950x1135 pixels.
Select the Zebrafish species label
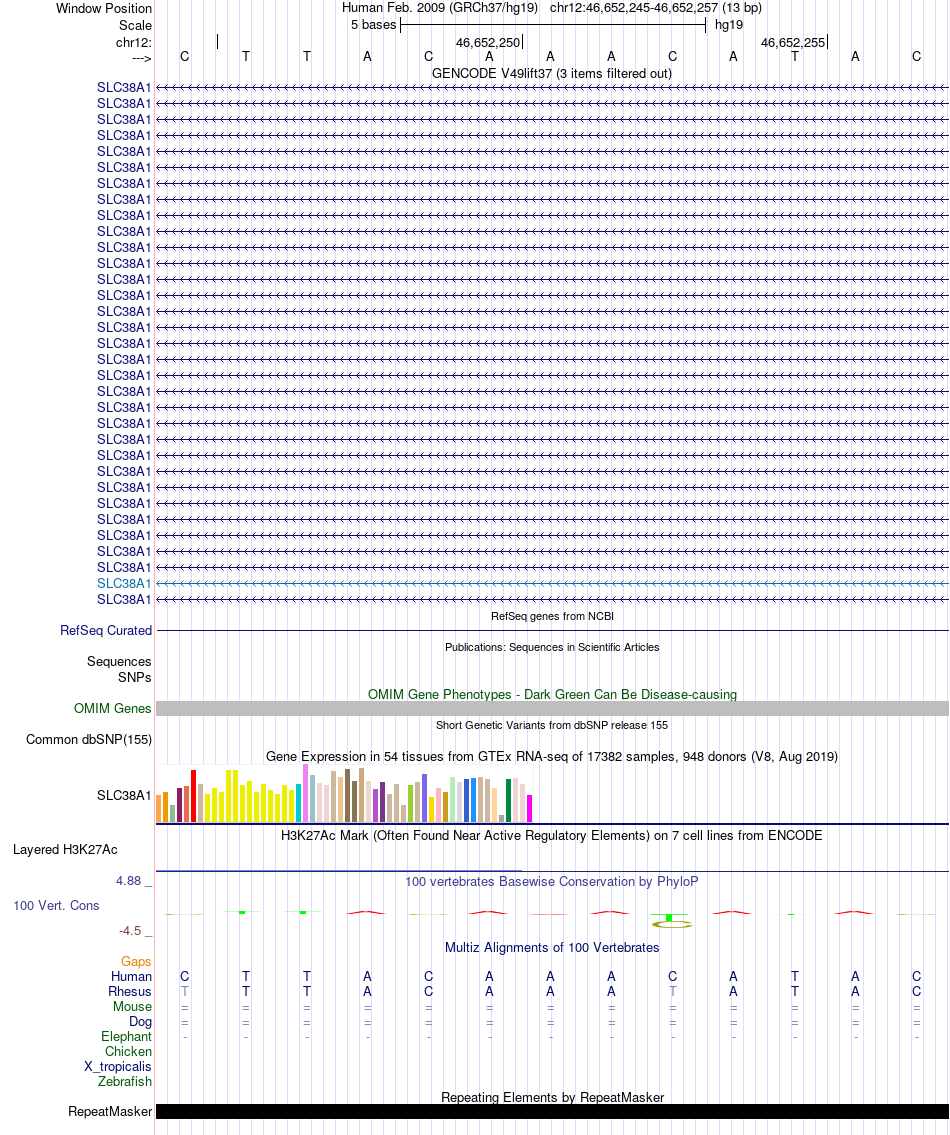[x=125, y=1081]
